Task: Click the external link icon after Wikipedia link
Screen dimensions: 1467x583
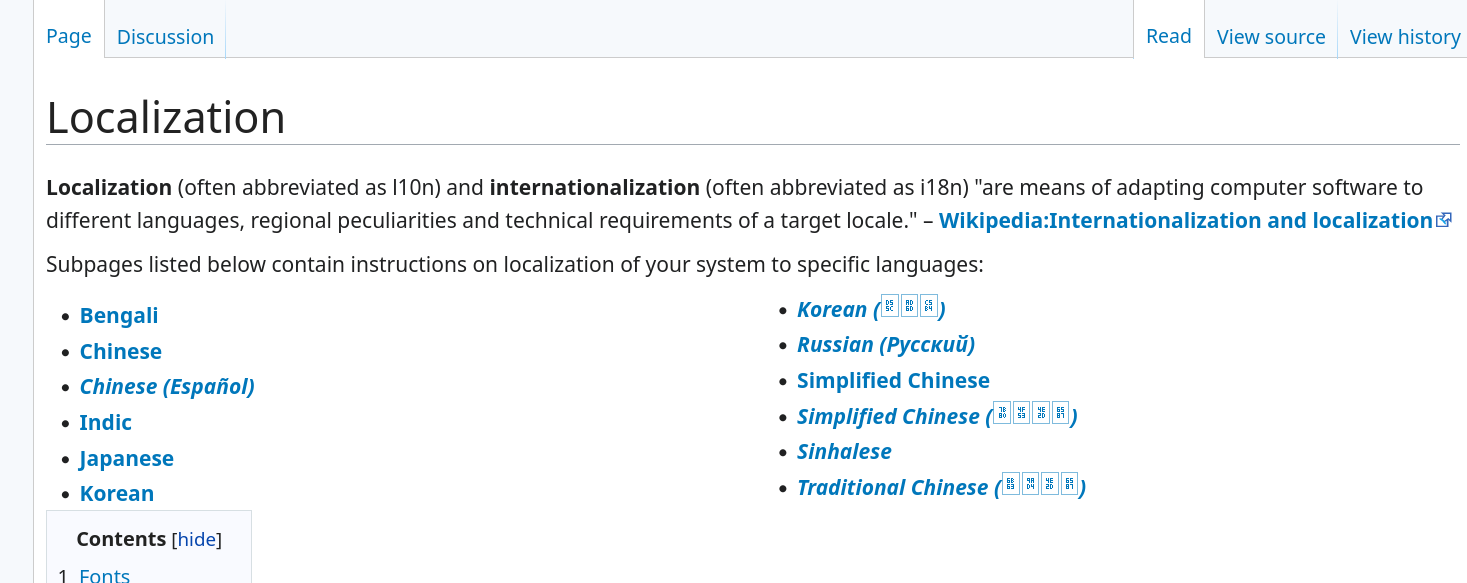Action: pos(1444,221)
